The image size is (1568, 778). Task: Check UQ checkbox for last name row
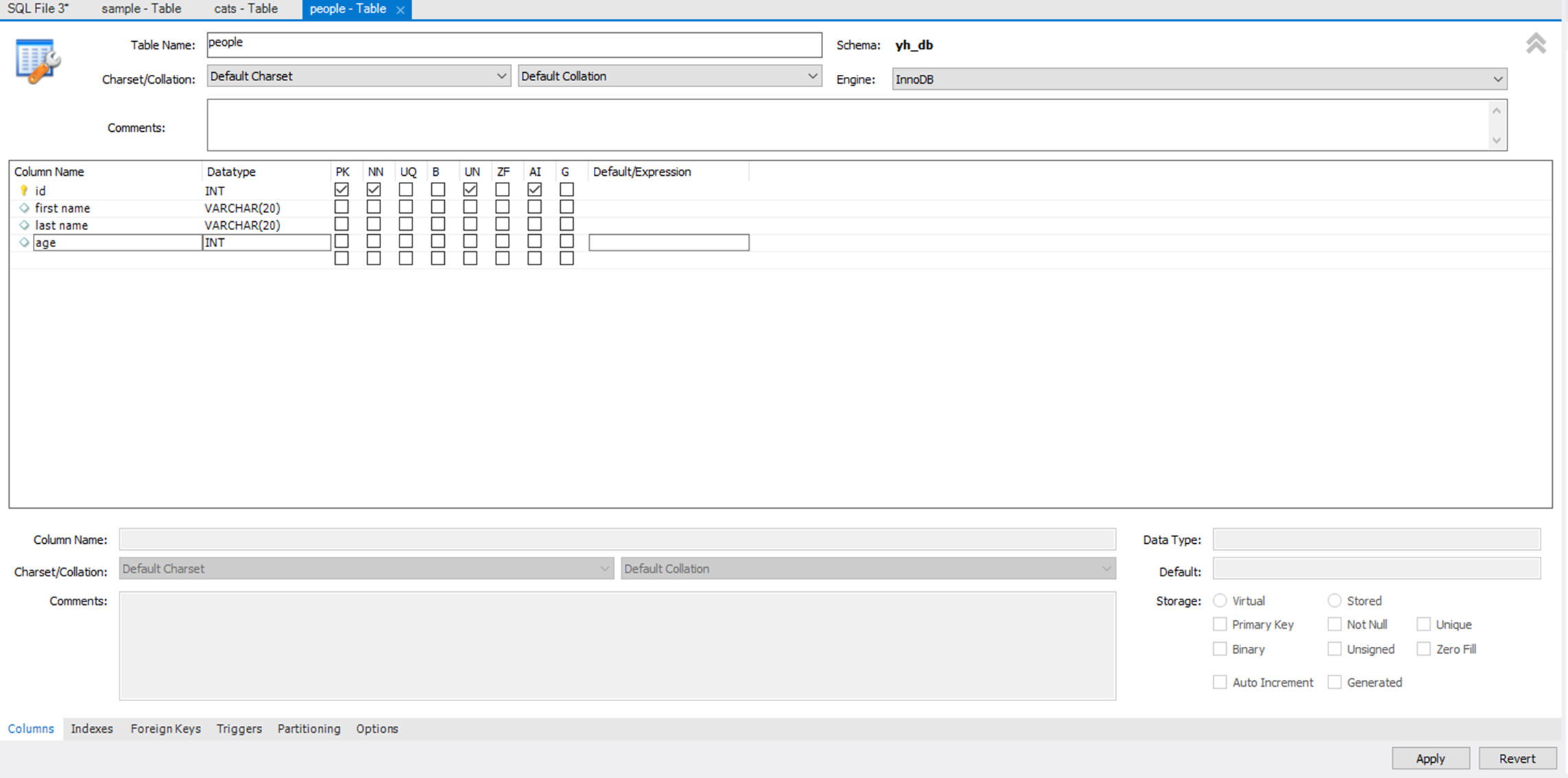pyautogui.click(x=406, y=225)
